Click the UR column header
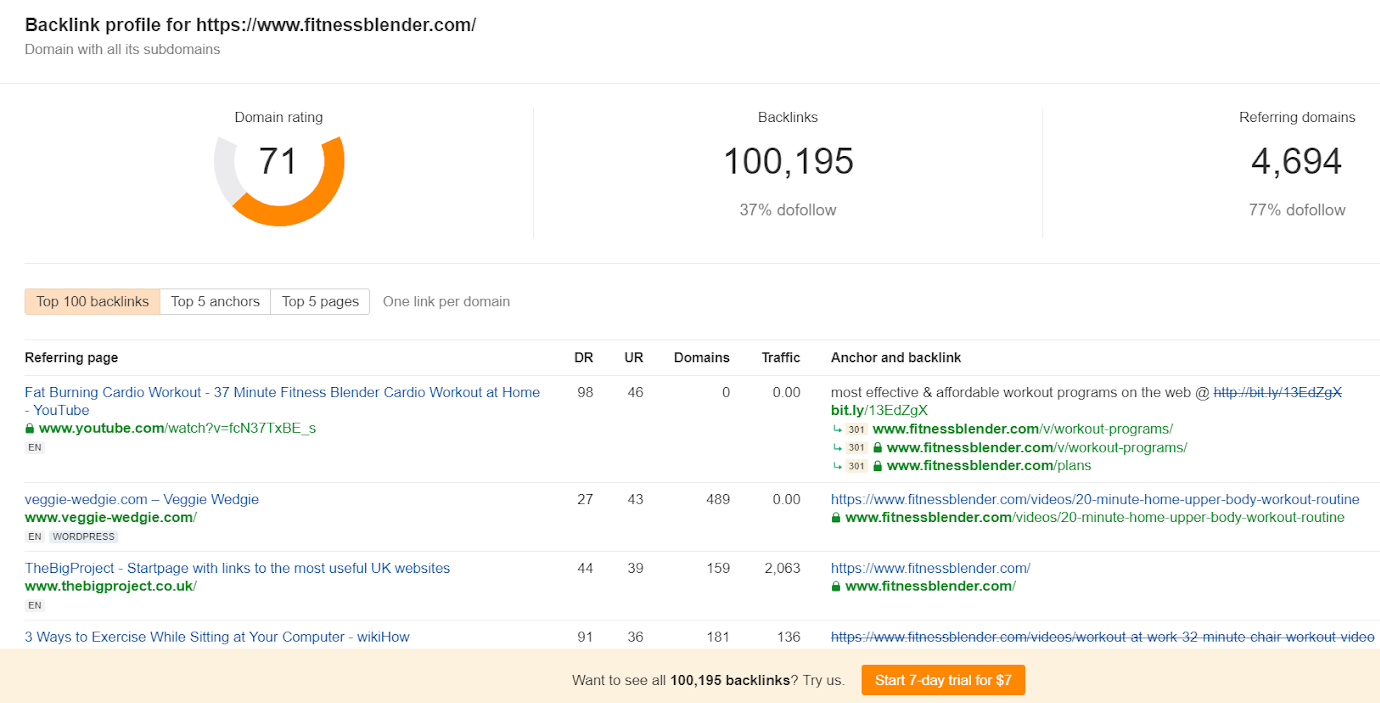The height and width of the screenshot is (703, 1380). click(x=634, y=357)
